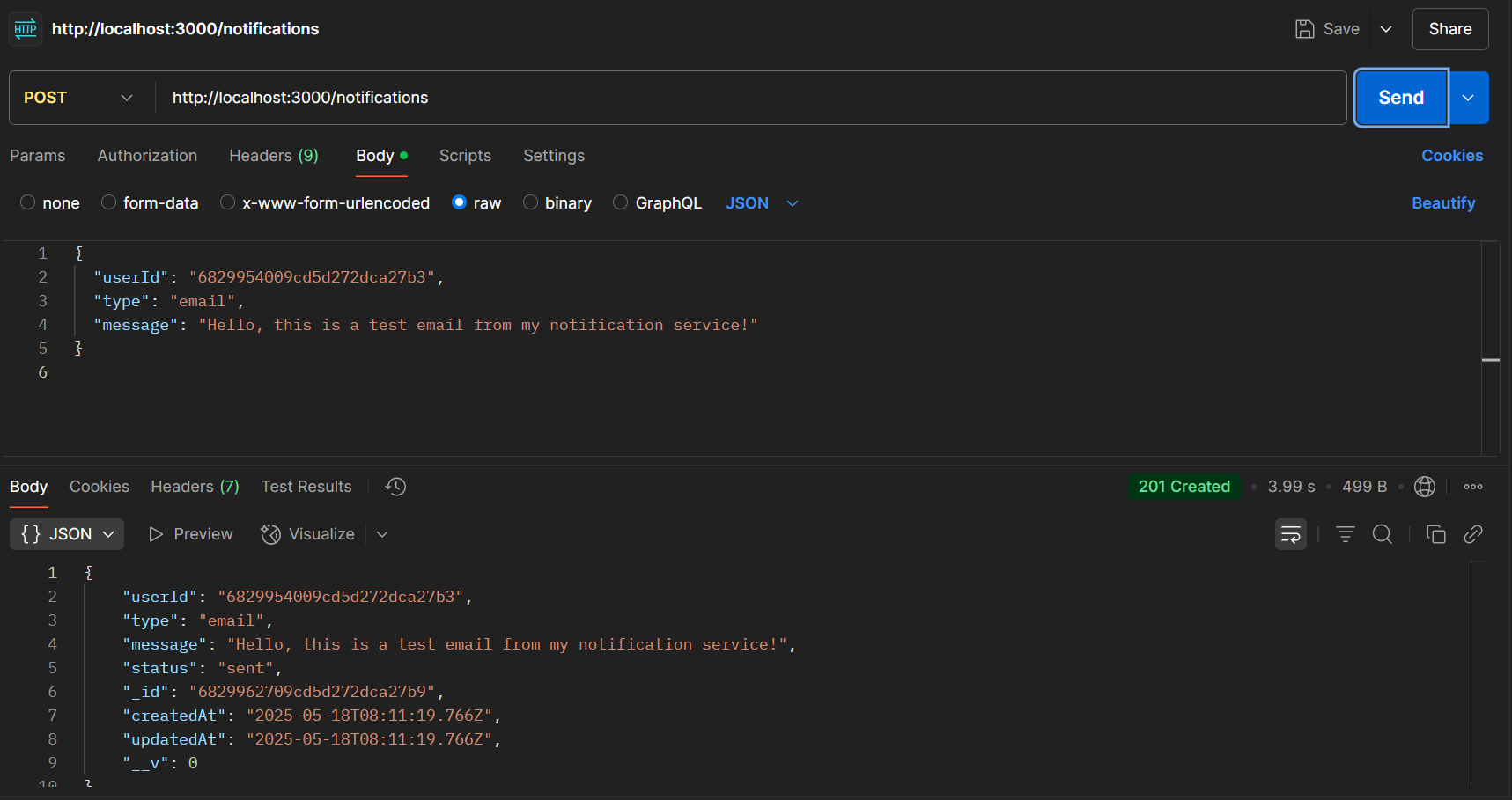
Task: Click the 3.99 s response time
Action: [x=1291, y=487]
